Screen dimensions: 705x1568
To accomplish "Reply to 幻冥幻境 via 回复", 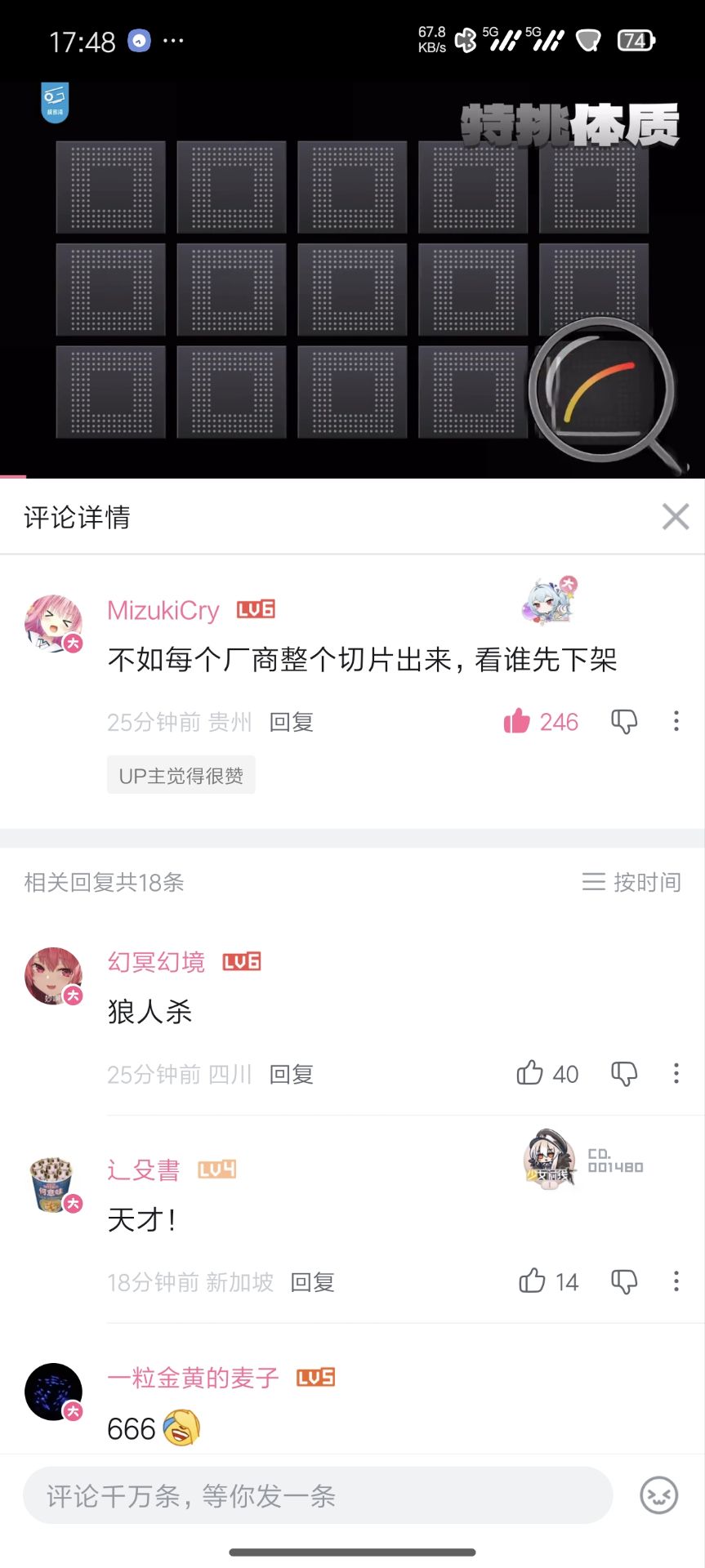I will click(x=292, y=1074).
